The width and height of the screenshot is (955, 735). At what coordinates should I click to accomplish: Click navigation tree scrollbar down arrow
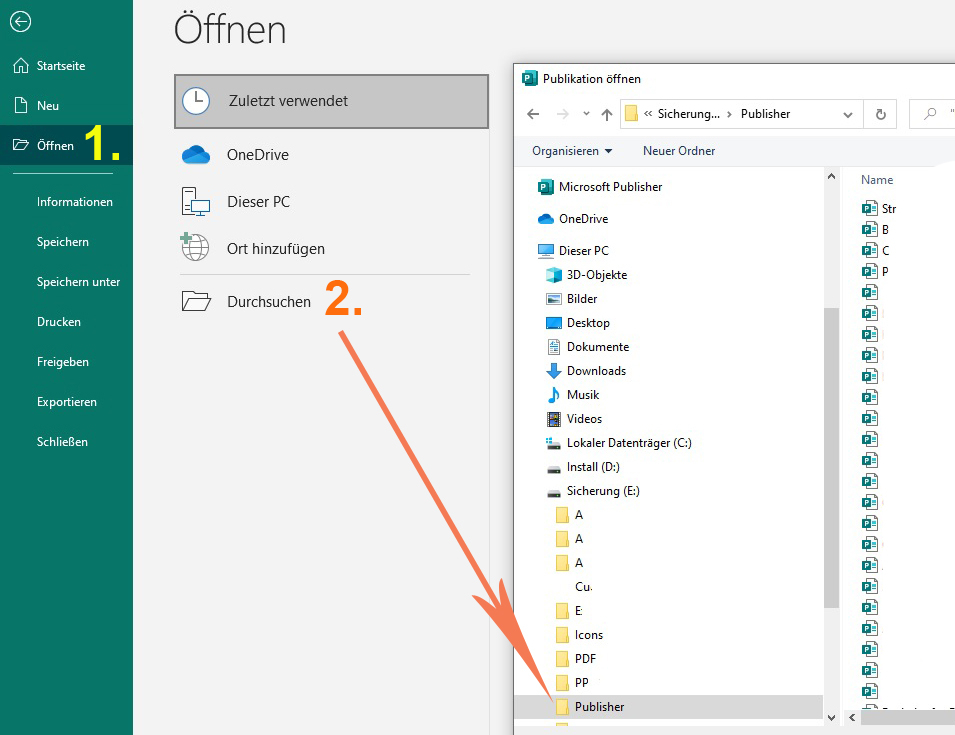(x=831, y=718)
